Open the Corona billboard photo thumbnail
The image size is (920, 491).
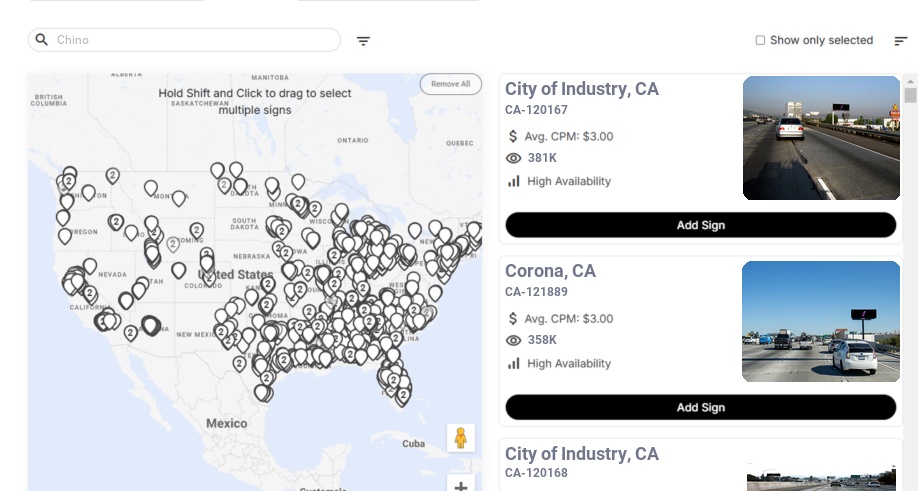click(x=821, y=321)
